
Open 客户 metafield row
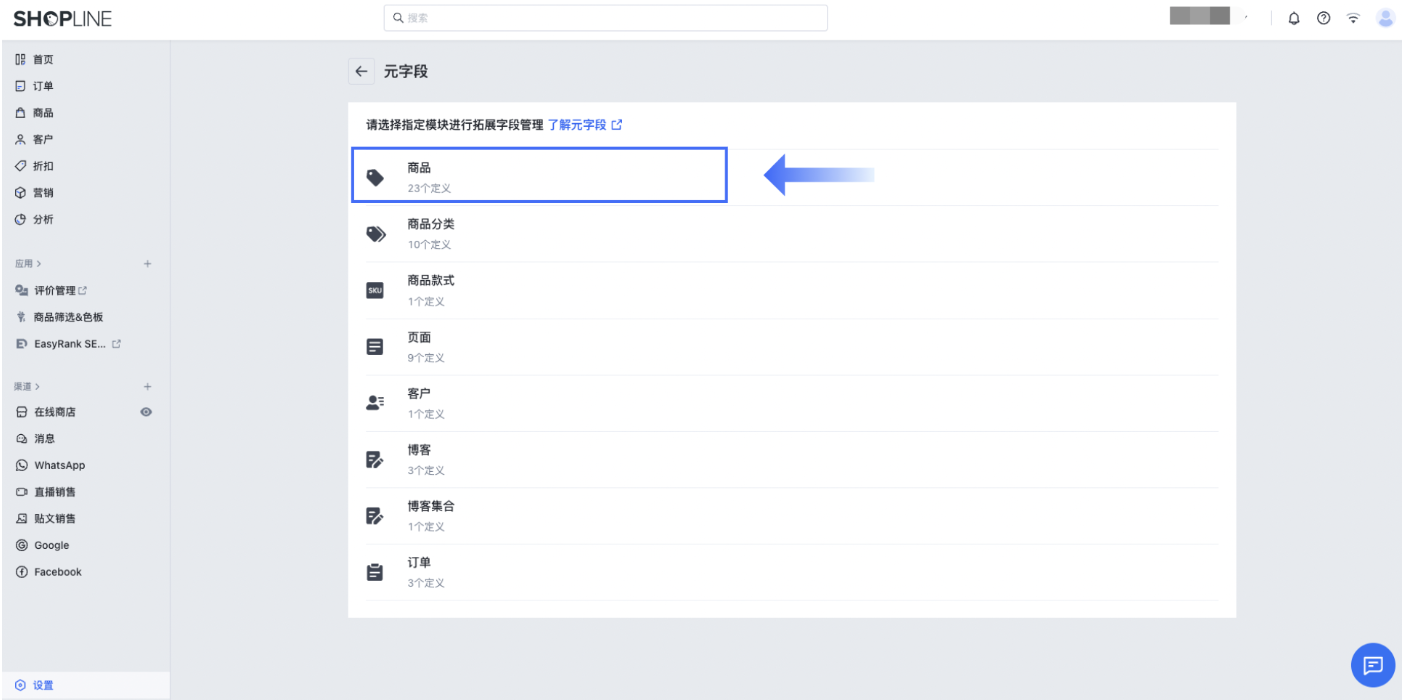click(792, 403)
